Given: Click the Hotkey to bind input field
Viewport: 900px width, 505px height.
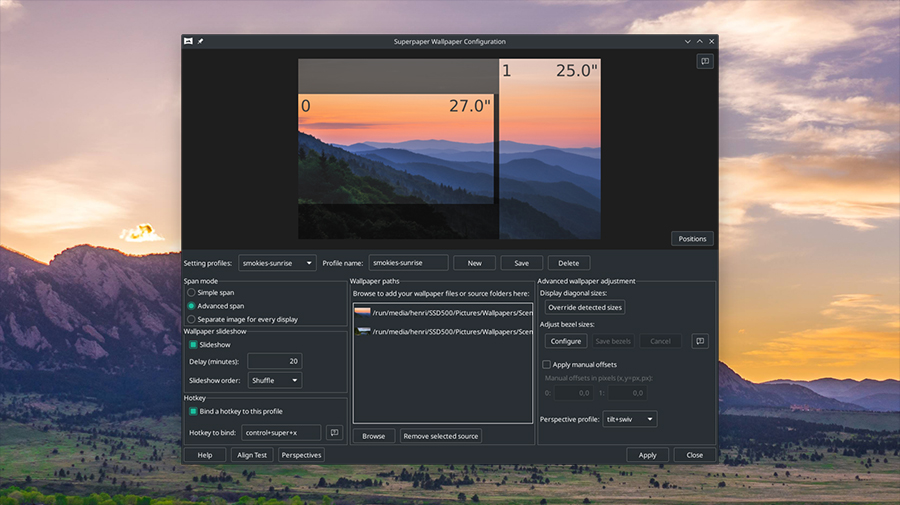Looking at the screenshot, I should point(281,432).
